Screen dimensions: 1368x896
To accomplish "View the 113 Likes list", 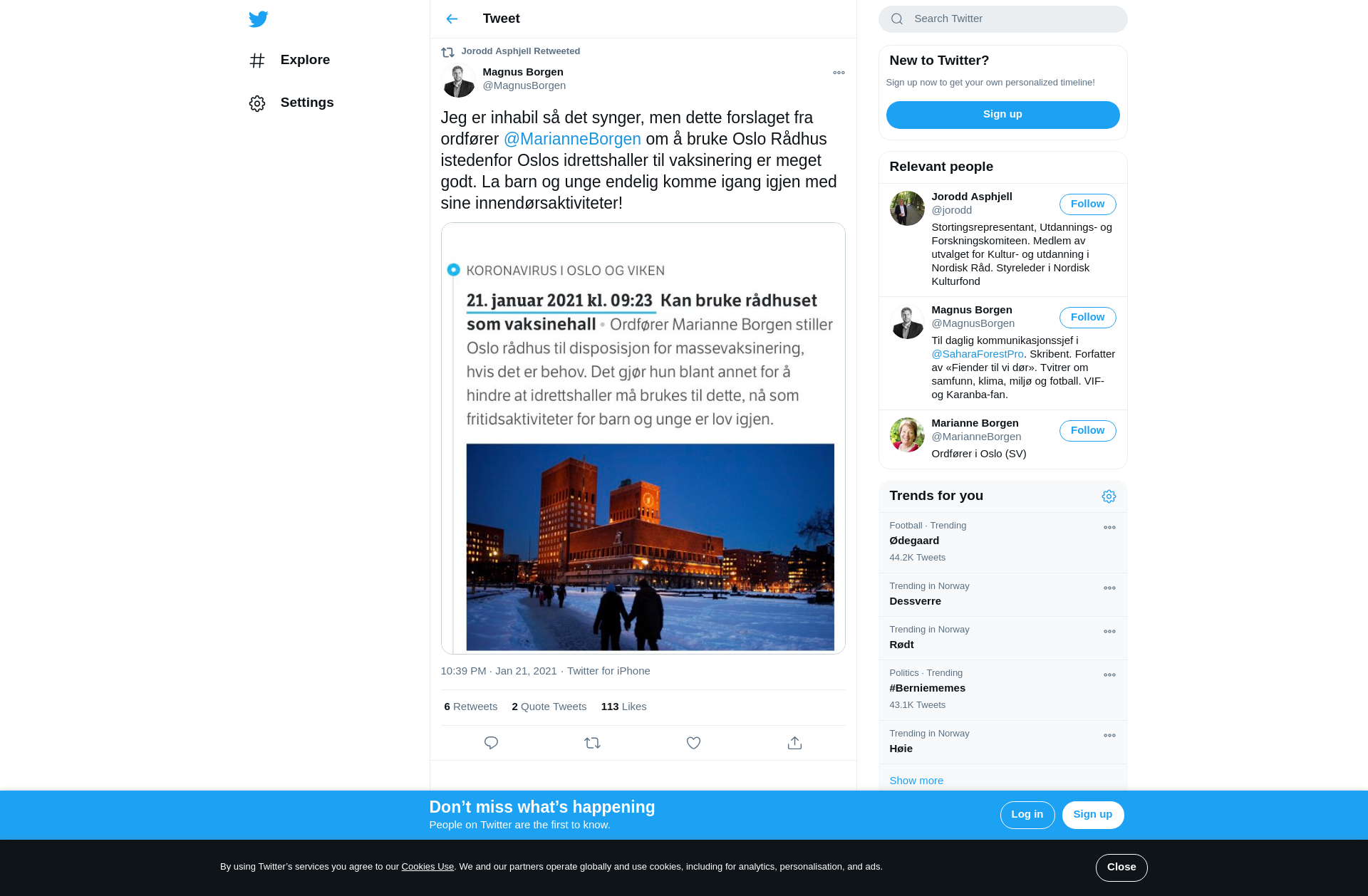I will tap(623, 707).
